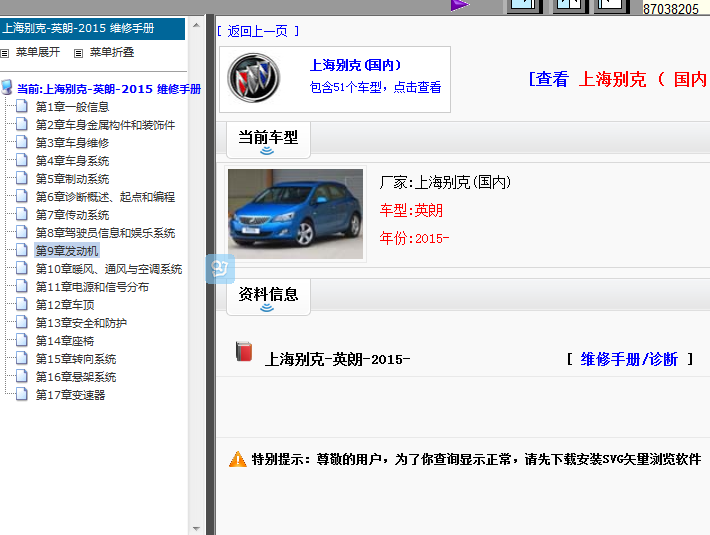Click the page icon for 第7章传动系统

pos(22,214)
